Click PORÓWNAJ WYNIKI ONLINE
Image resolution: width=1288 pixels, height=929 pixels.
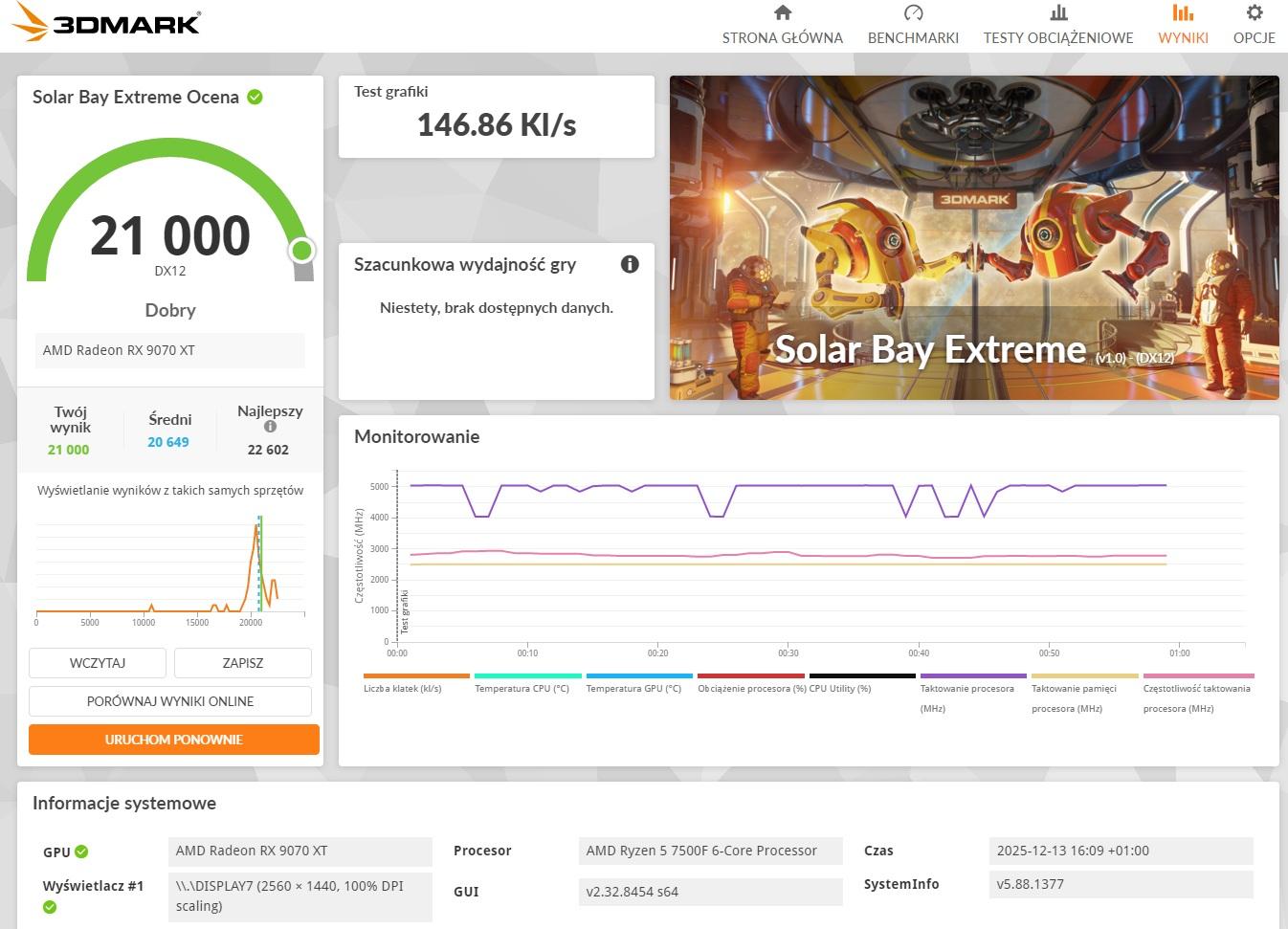click(x=170, y=701)
